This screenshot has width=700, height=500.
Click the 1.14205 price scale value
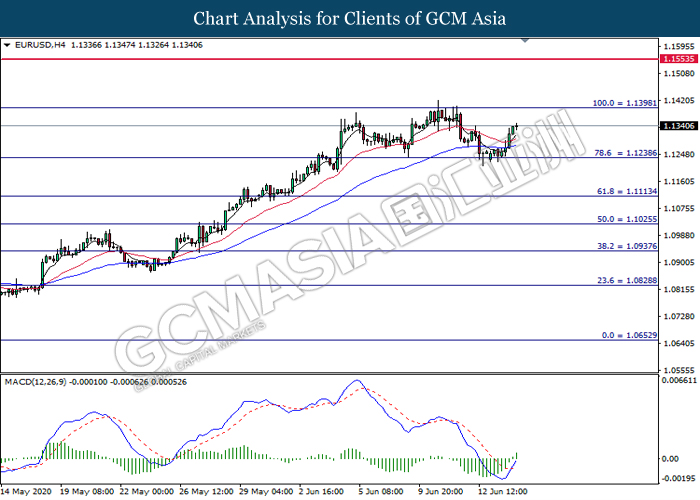point(679,100)
